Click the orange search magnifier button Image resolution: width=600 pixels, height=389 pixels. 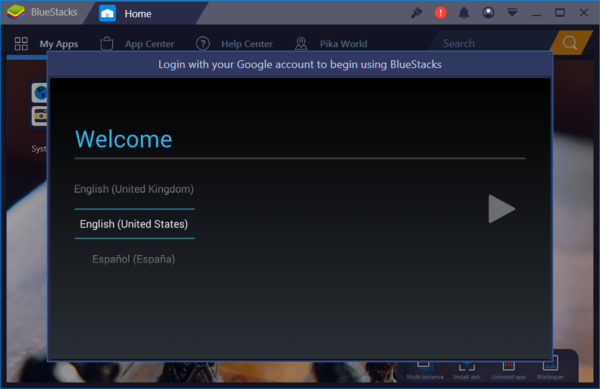pos(570,42)
